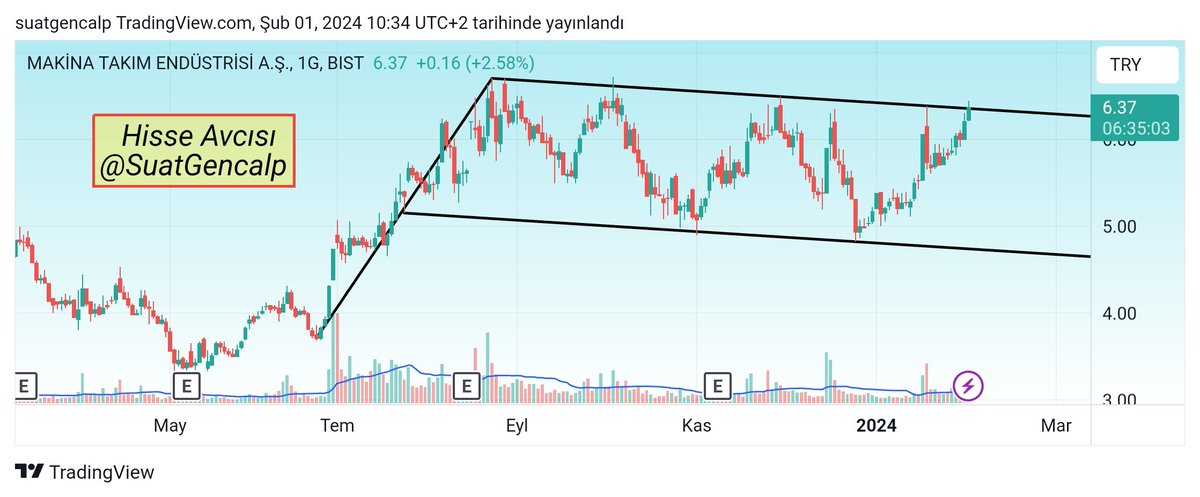Click the Hisse Avcısı @SuatGencalp note box
The height and width of the screenshot is (497, 1200).
pos(195,151)
